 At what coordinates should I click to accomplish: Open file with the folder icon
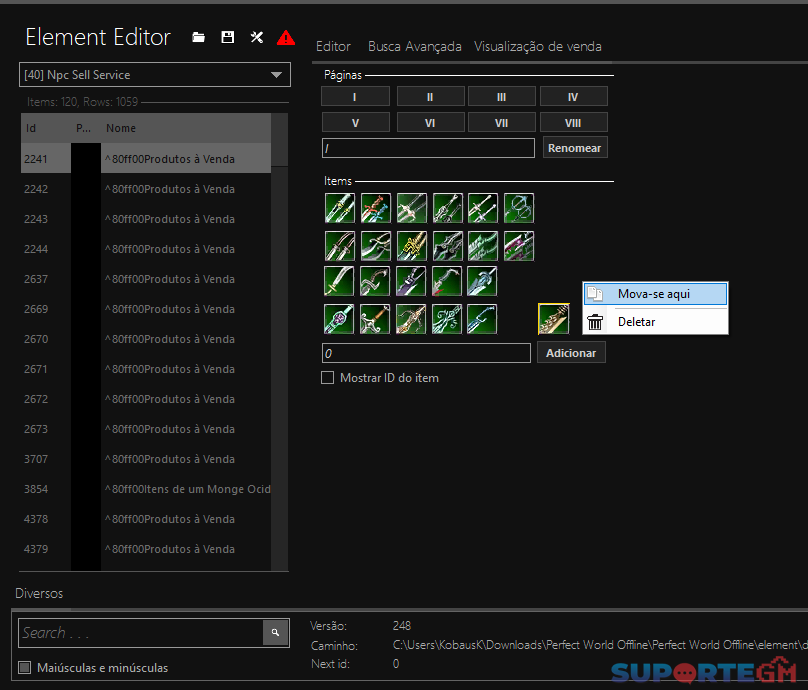coord(198,37)
